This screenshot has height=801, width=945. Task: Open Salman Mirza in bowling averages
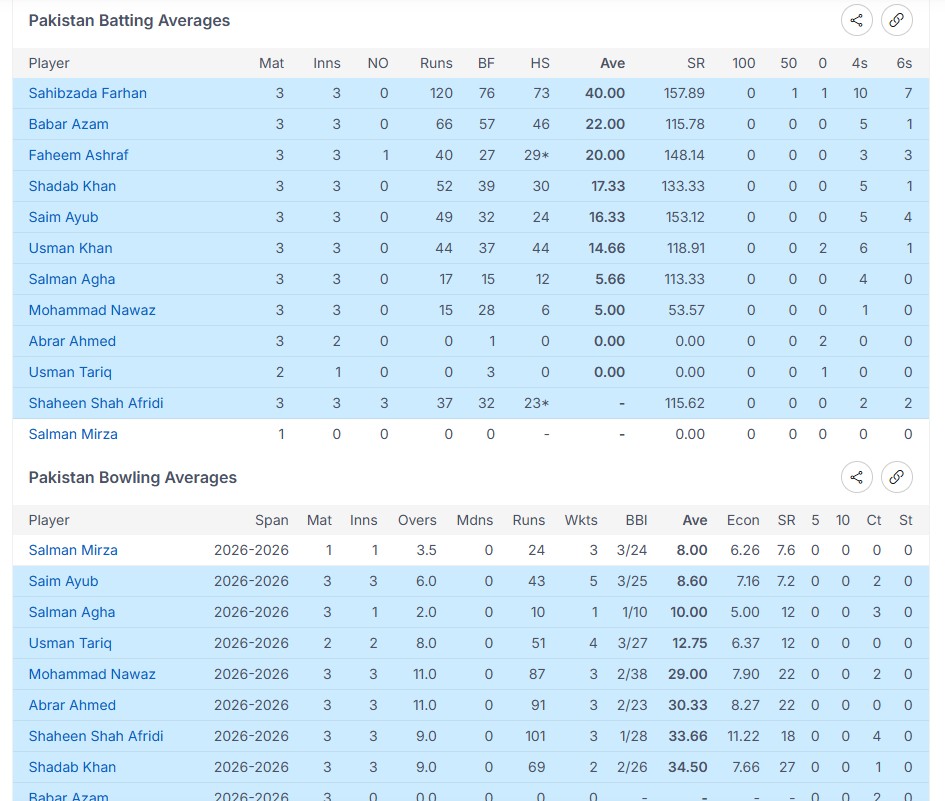point(73,550)
